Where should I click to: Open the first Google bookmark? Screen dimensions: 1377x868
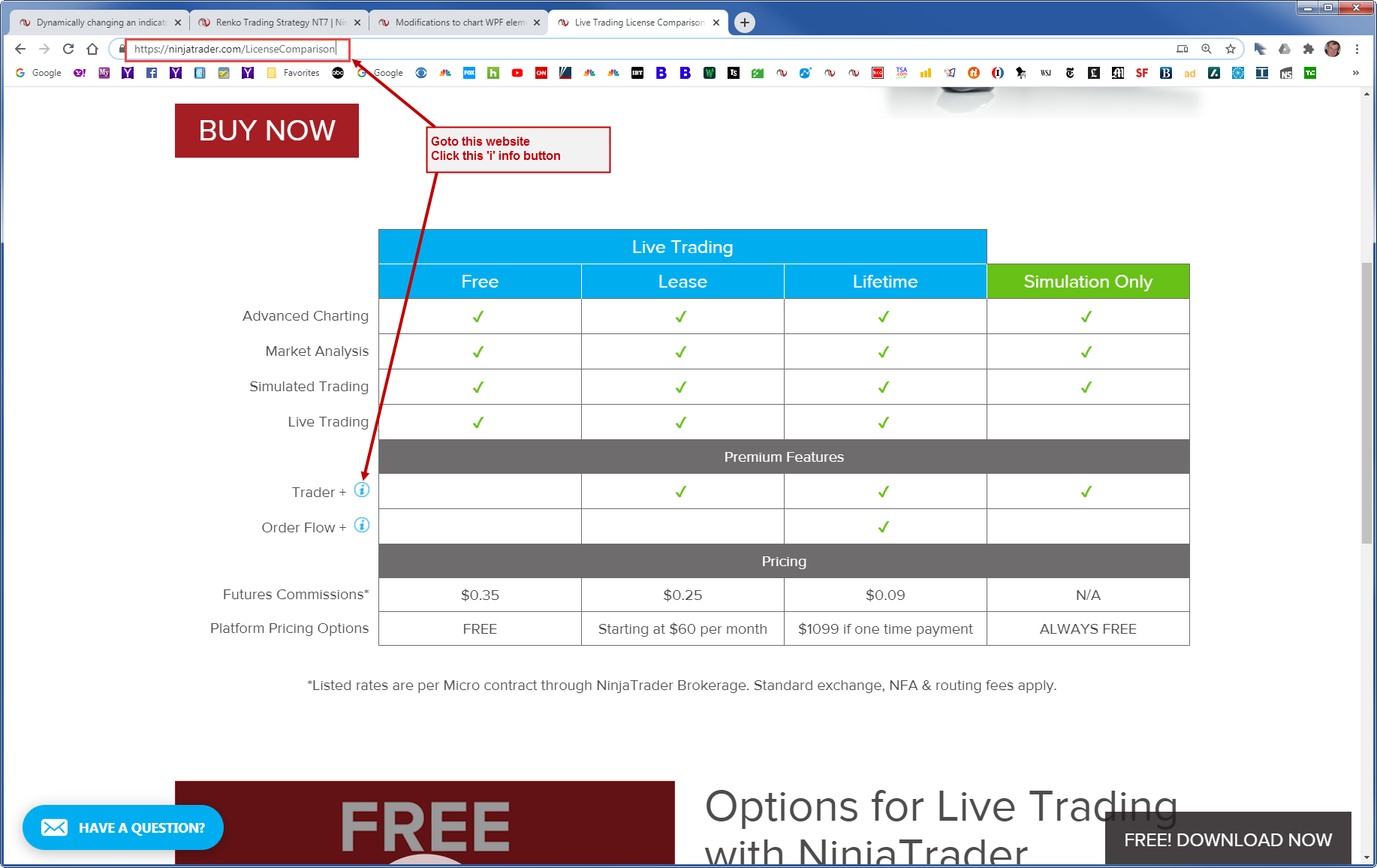[x=38, y=73]
